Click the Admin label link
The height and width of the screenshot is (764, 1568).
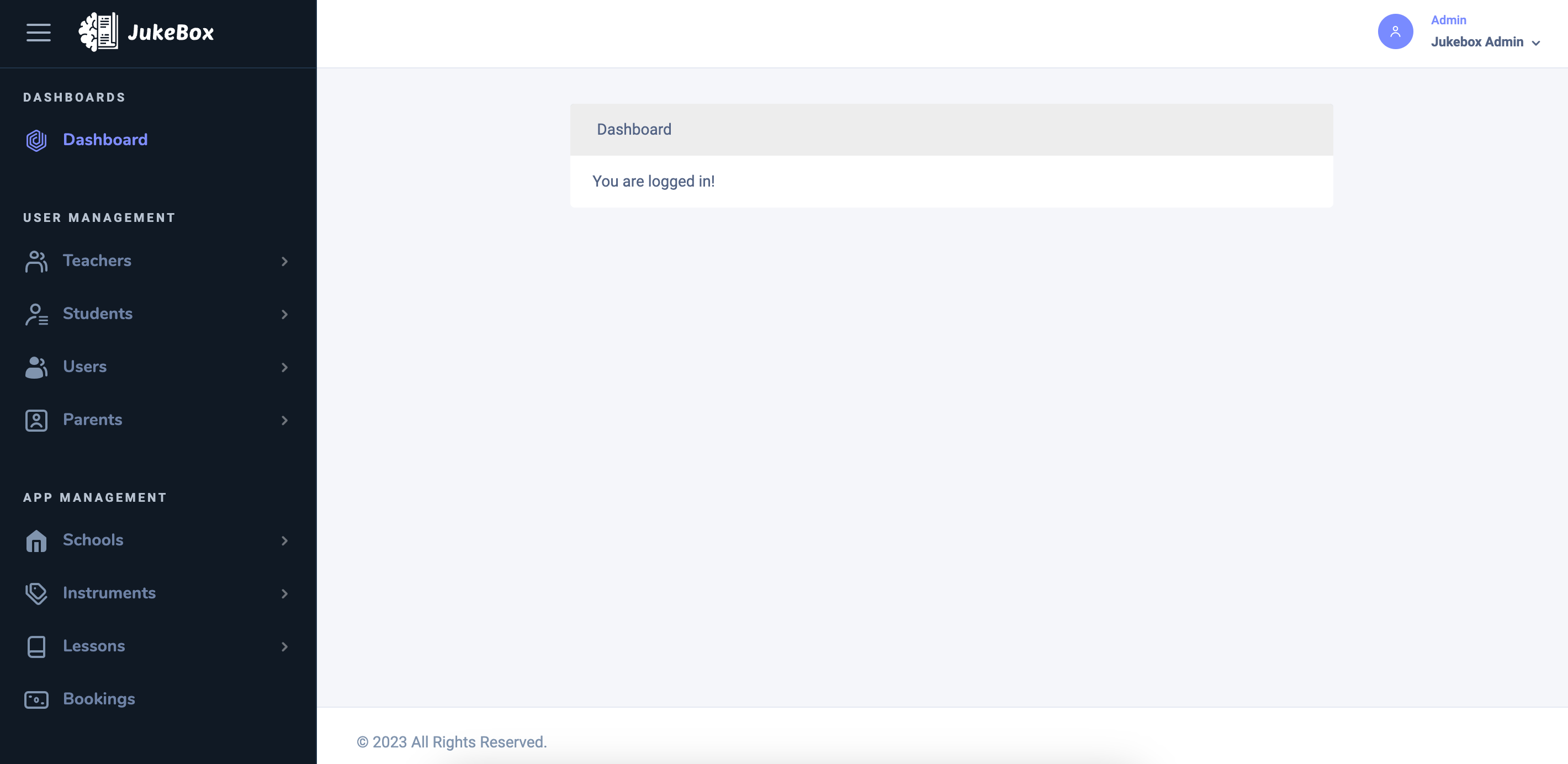[x=1448, y=20]
